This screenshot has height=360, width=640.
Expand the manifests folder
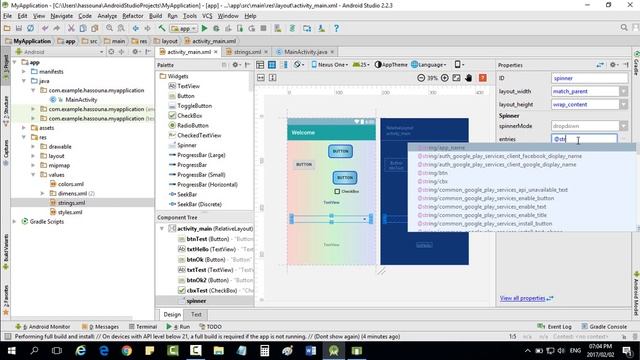click(x=24, y=71)
